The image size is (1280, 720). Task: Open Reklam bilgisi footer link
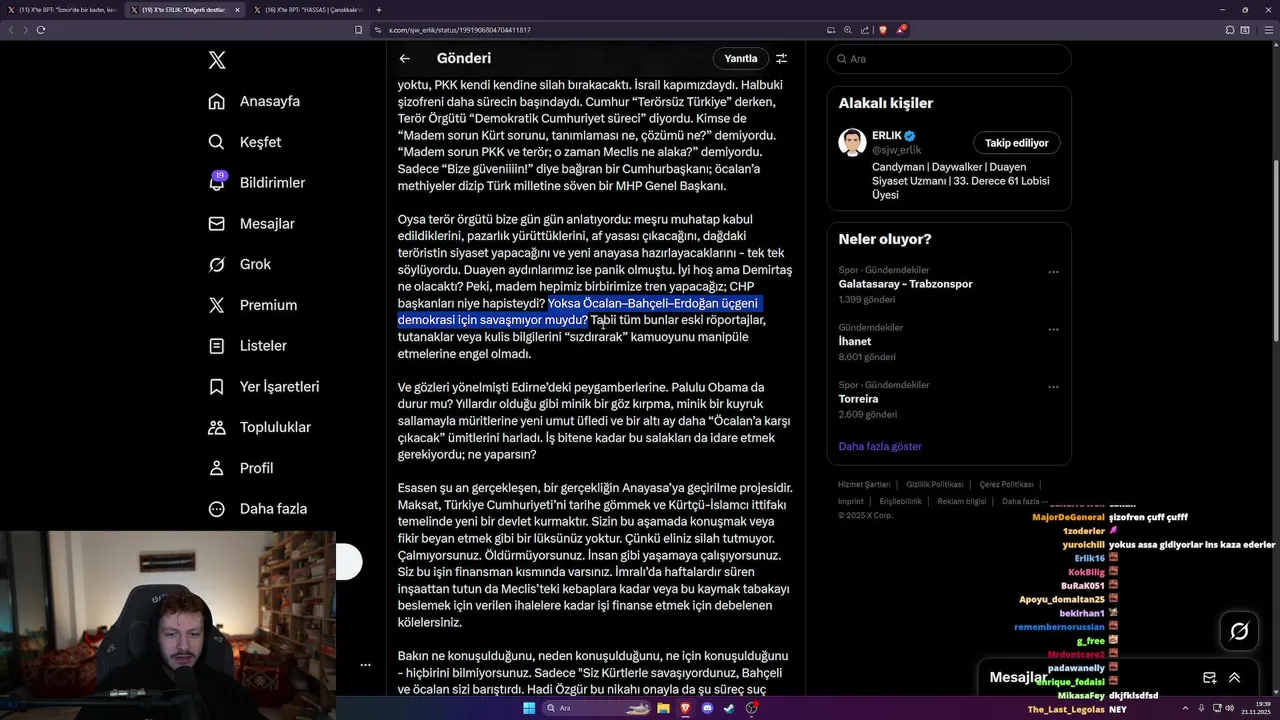pos(961,501)
